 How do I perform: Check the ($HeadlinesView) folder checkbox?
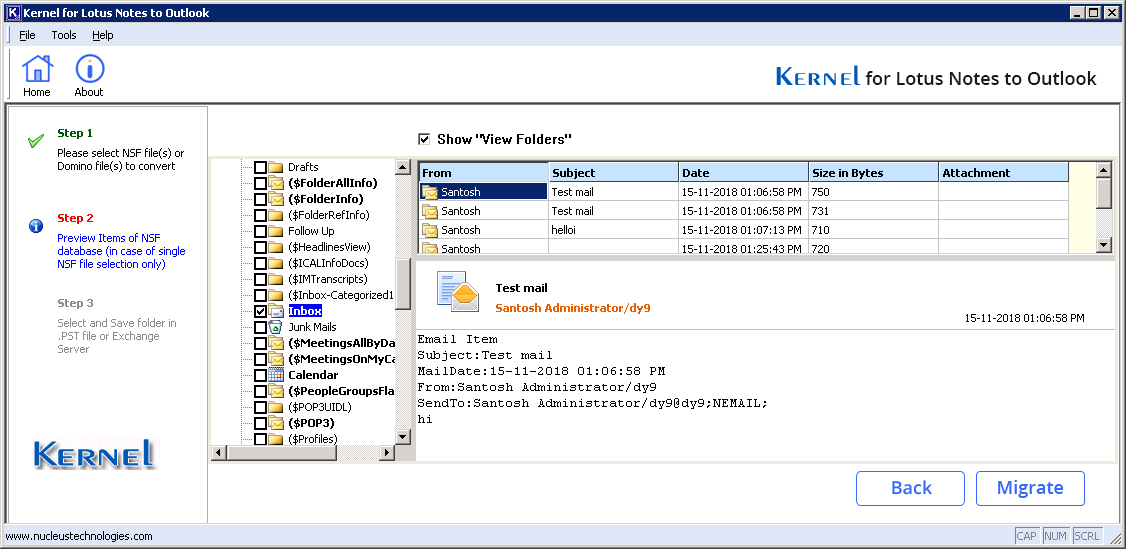tap(260, 247)
